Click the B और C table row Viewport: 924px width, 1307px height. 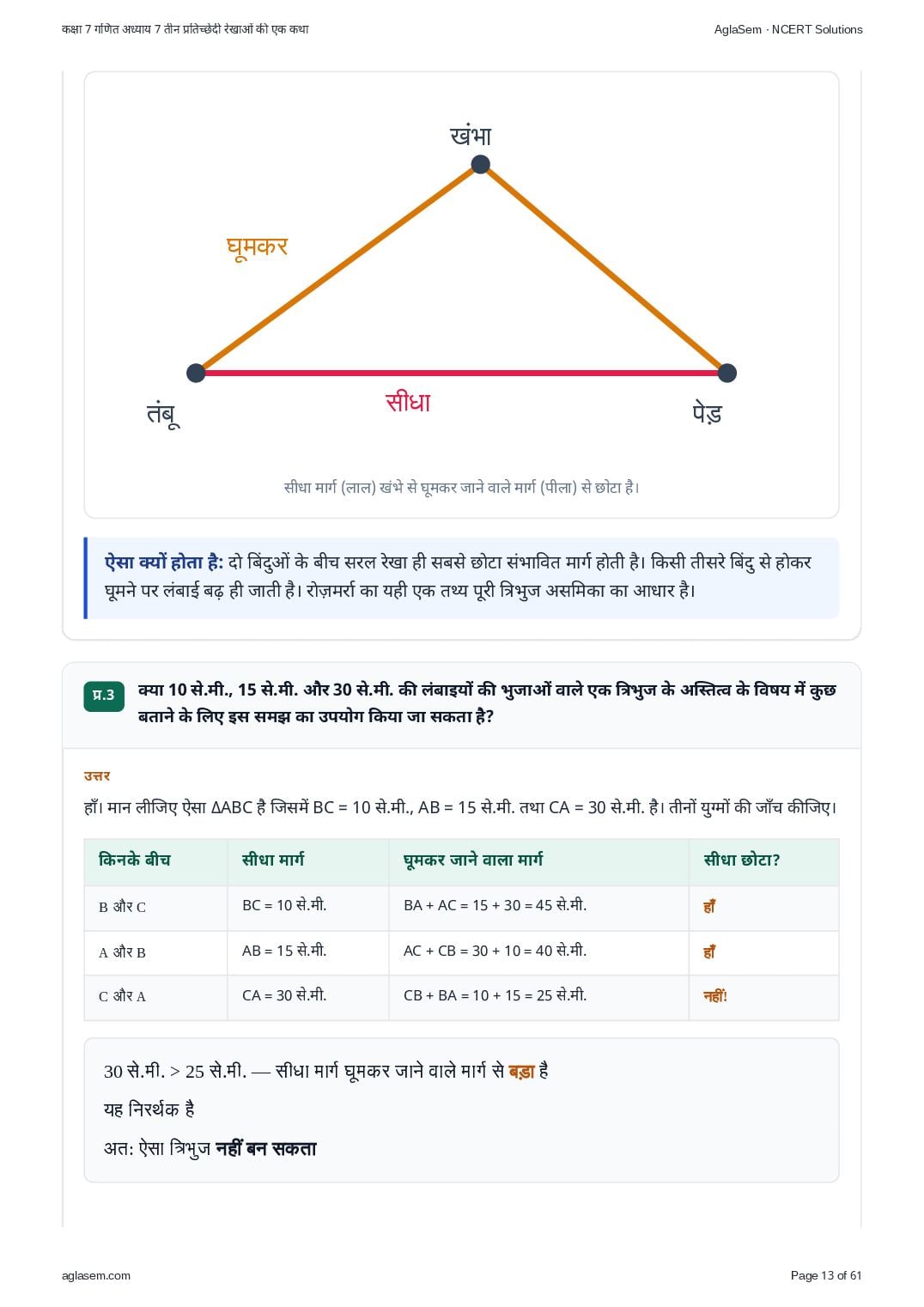click(461, 908)
